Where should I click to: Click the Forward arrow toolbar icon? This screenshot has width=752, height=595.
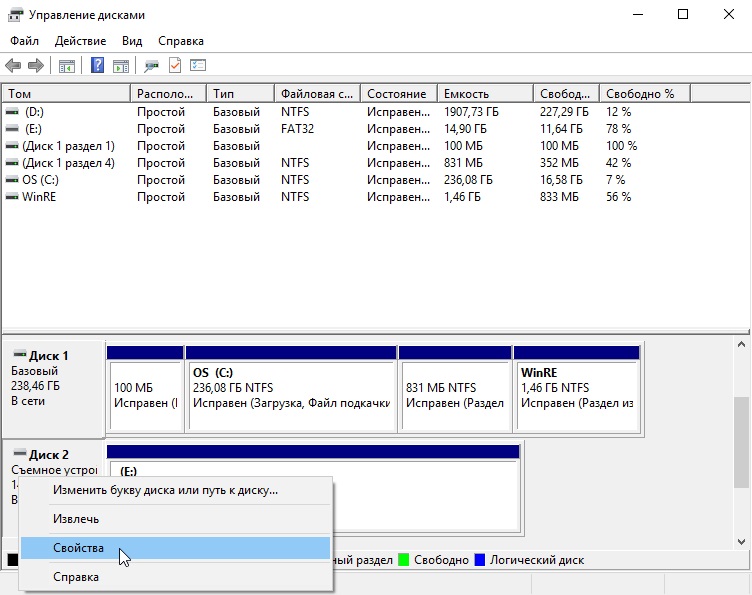(x=36, y=66)
